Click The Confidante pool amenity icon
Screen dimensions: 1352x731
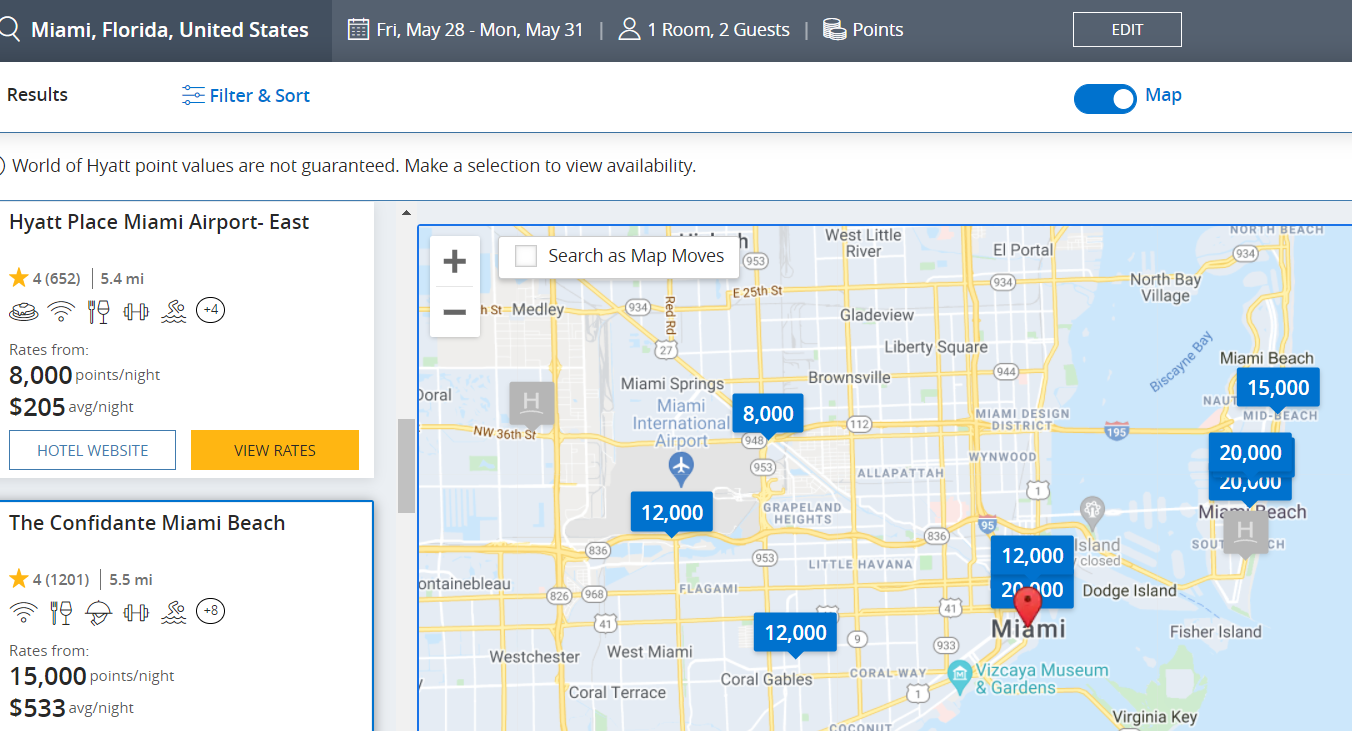(174, 611)
